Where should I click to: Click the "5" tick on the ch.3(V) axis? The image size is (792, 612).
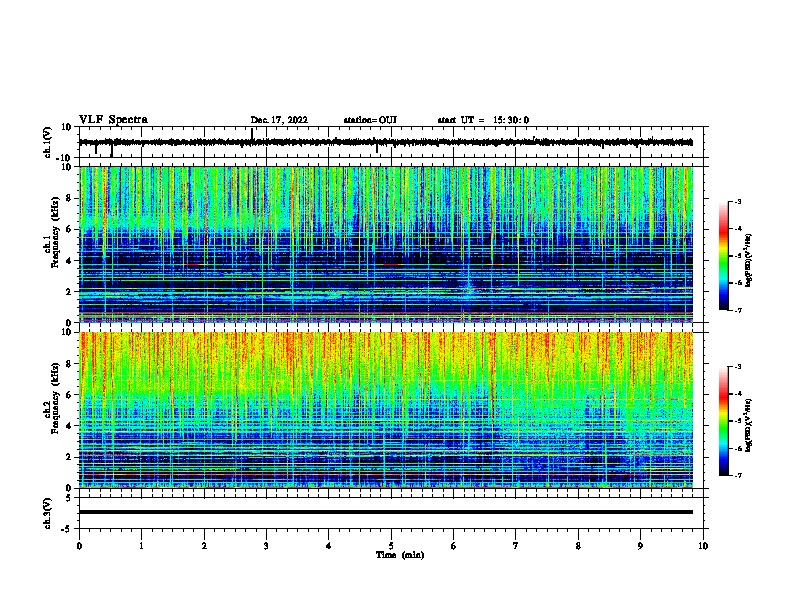[69, 497]
